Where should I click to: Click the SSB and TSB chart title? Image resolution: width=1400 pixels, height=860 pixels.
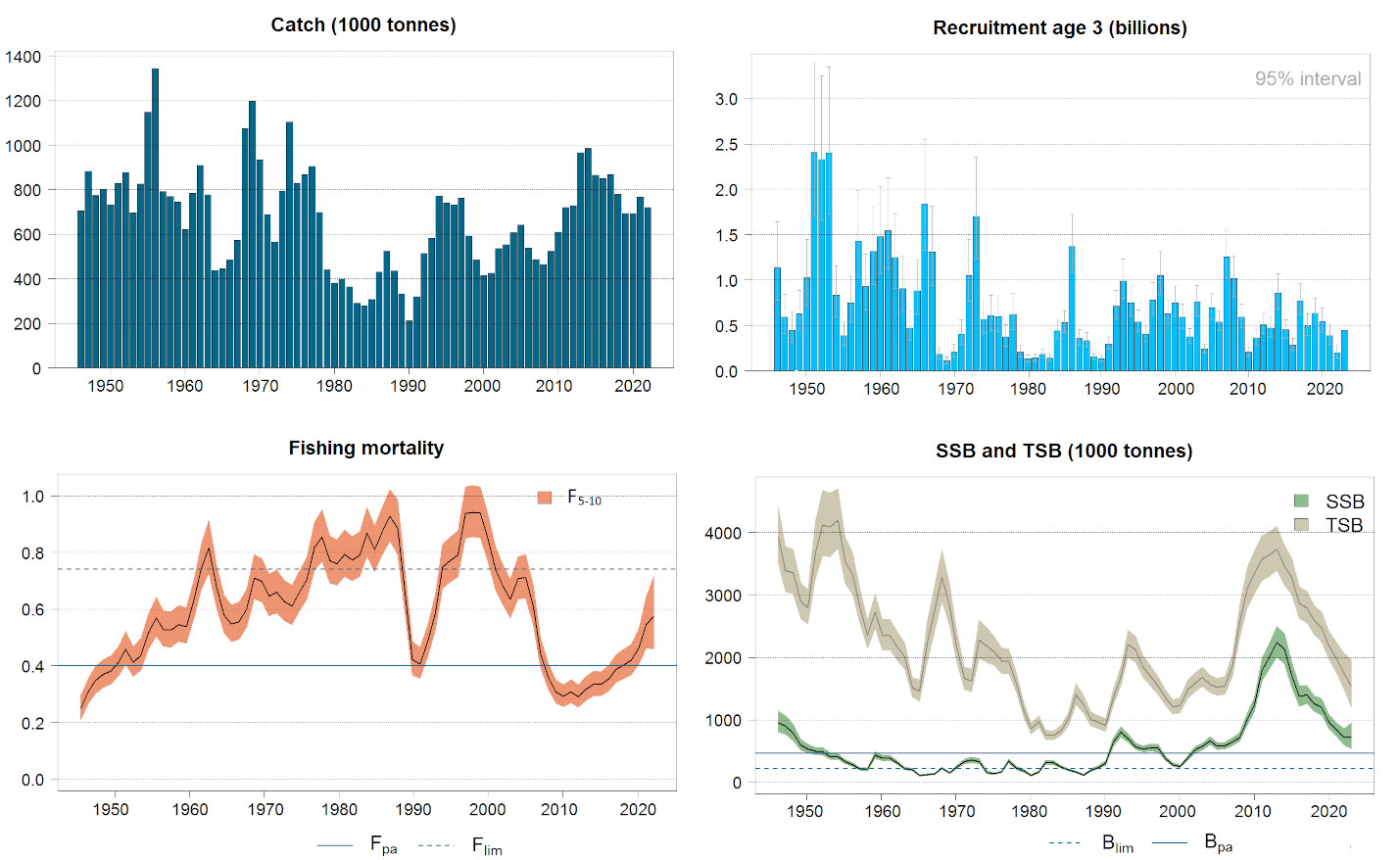point(1064,452)
